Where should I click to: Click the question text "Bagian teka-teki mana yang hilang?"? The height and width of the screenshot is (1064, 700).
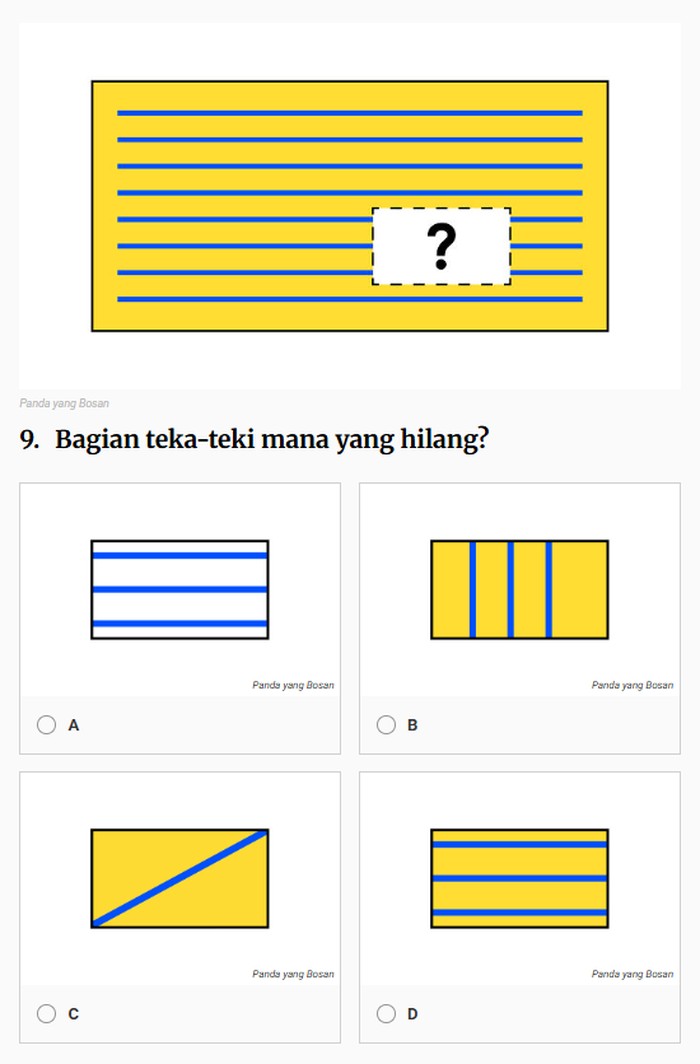pyautogui.click(x=271, y=440)
